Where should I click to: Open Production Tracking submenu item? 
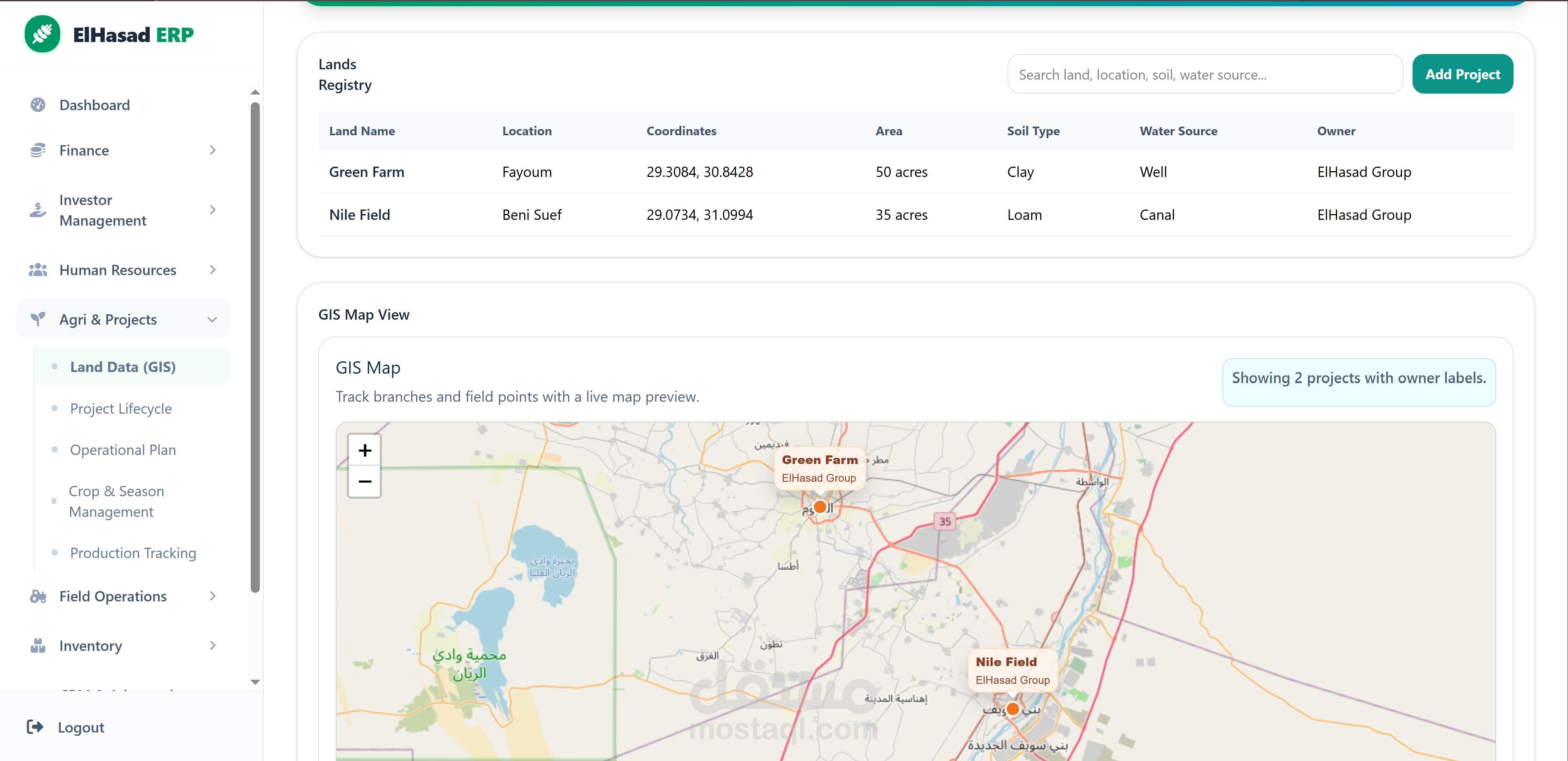pyautogui.click(x=133, y=553)
